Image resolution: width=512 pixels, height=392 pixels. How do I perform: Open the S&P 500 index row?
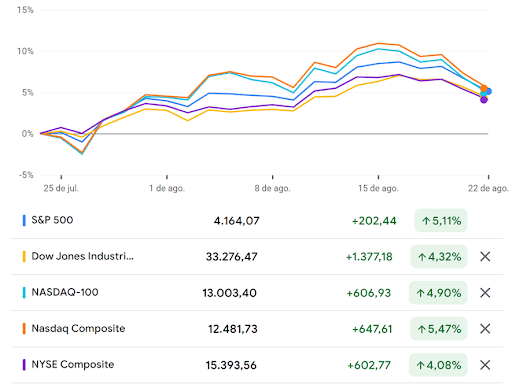pyautogui.click(x=257, y=221)
